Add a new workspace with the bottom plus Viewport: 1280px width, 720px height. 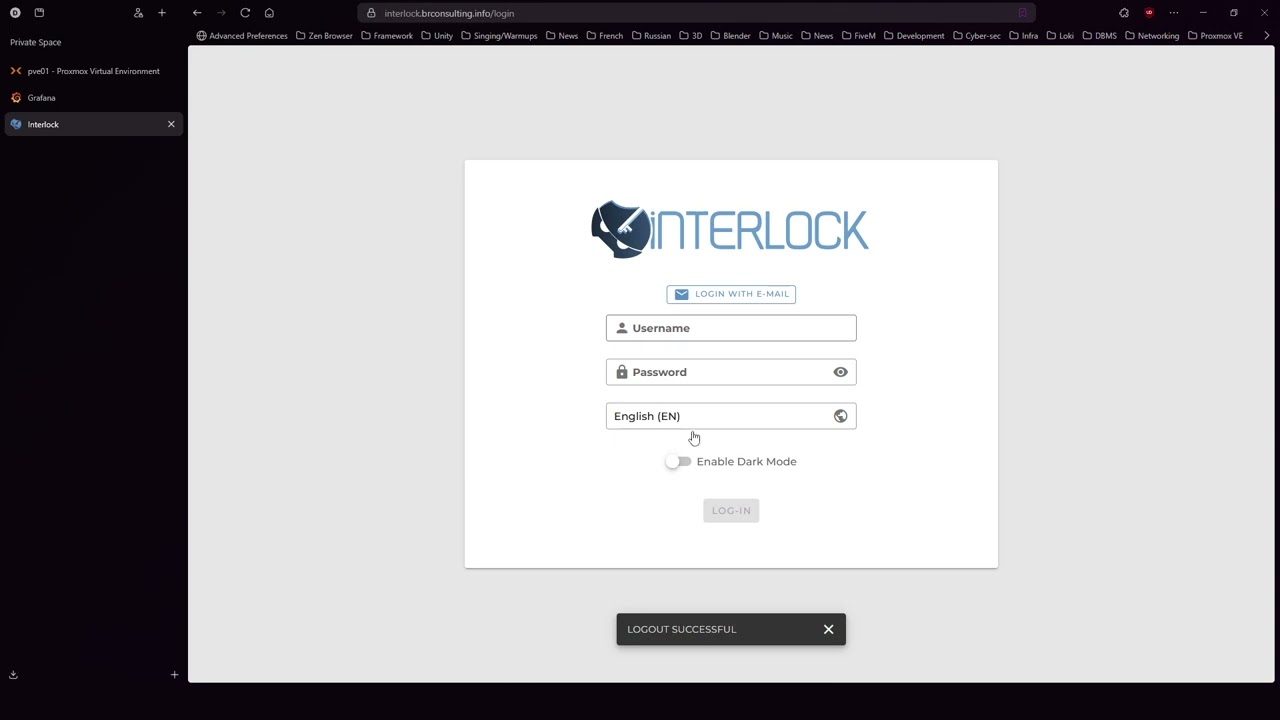174,675
